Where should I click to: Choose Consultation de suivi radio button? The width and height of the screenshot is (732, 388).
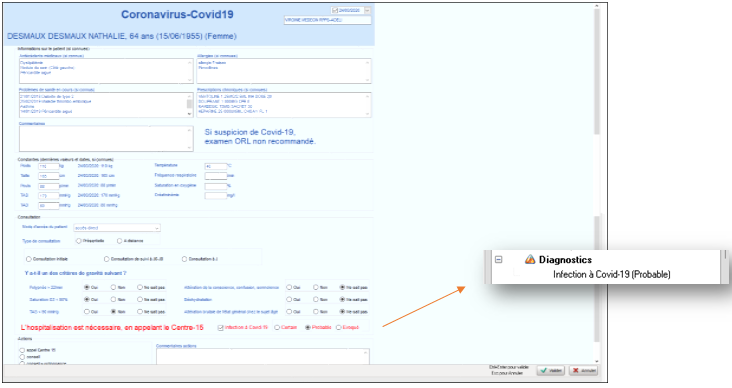coord(106,259)
